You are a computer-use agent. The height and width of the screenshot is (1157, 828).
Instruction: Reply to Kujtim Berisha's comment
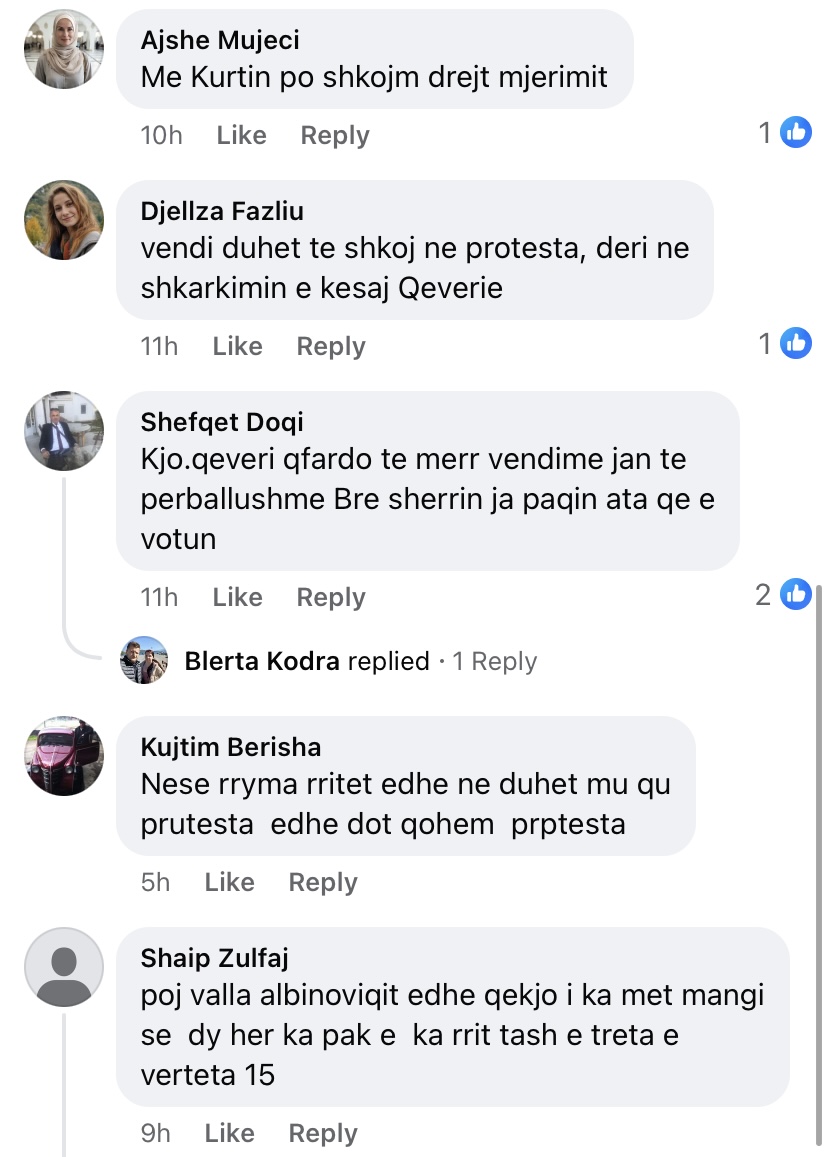[x=323, y=882]
